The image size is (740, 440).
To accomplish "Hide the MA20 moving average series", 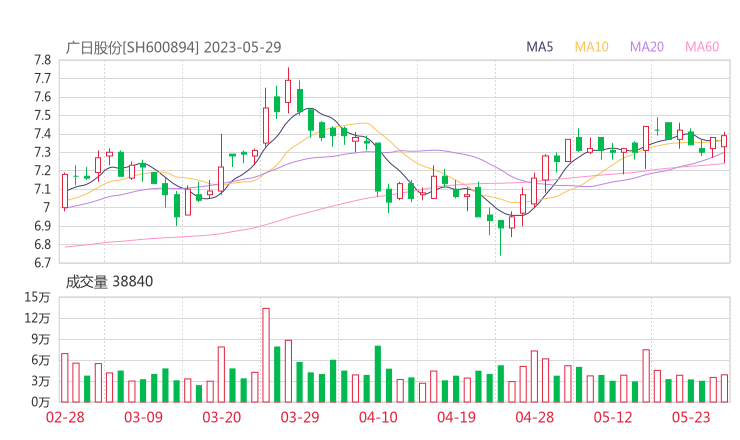I will [647, 47].
